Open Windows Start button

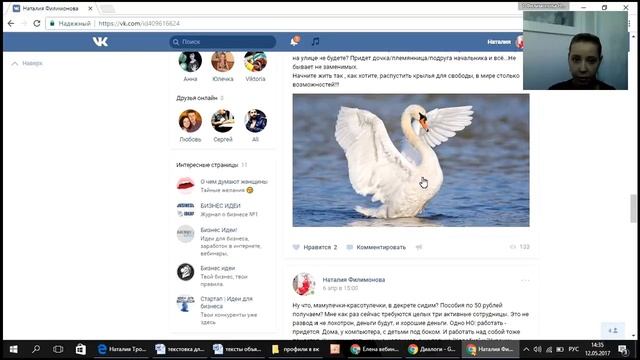[x=13, y=349]
